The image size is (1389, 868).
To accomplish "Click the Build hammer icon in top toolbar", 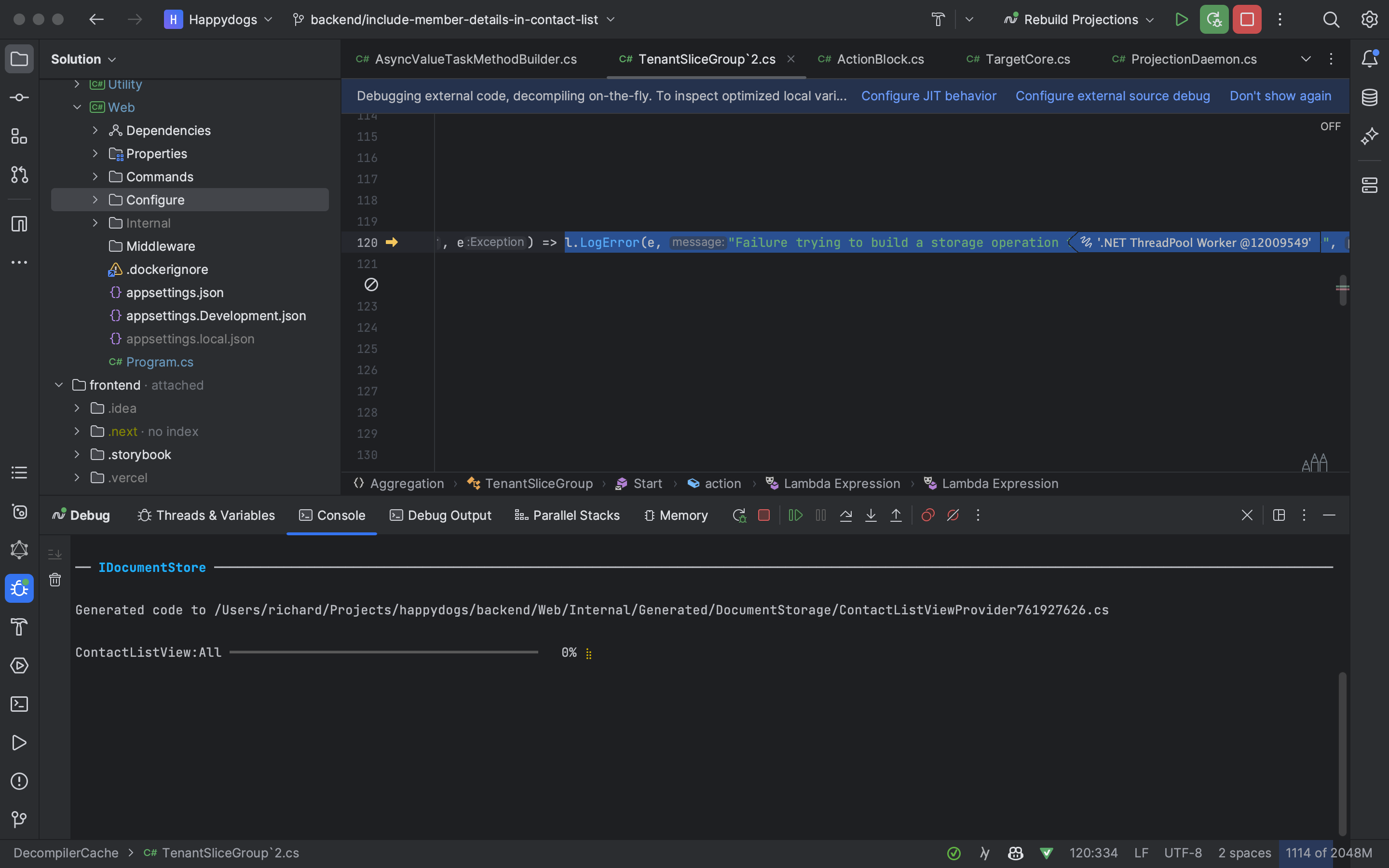I will pos(938,19).
